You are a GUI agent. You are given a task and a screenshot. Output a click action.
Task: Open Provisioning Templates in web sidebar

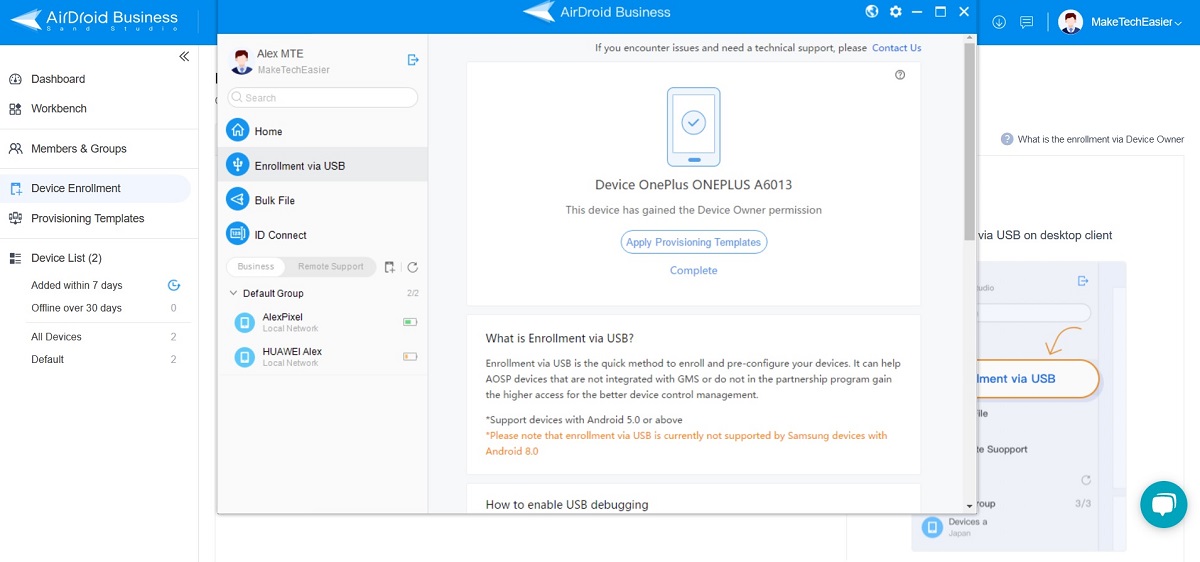(x=88, y=218)
